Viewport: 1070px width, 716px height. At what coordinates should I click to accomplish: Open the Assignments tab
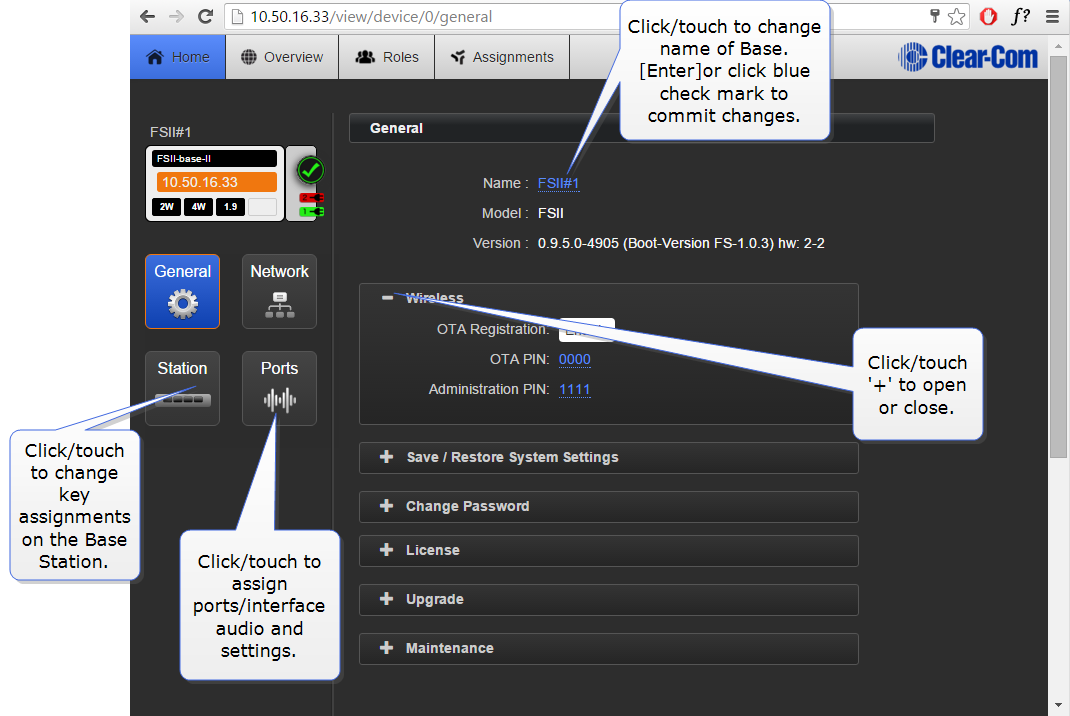502,57
